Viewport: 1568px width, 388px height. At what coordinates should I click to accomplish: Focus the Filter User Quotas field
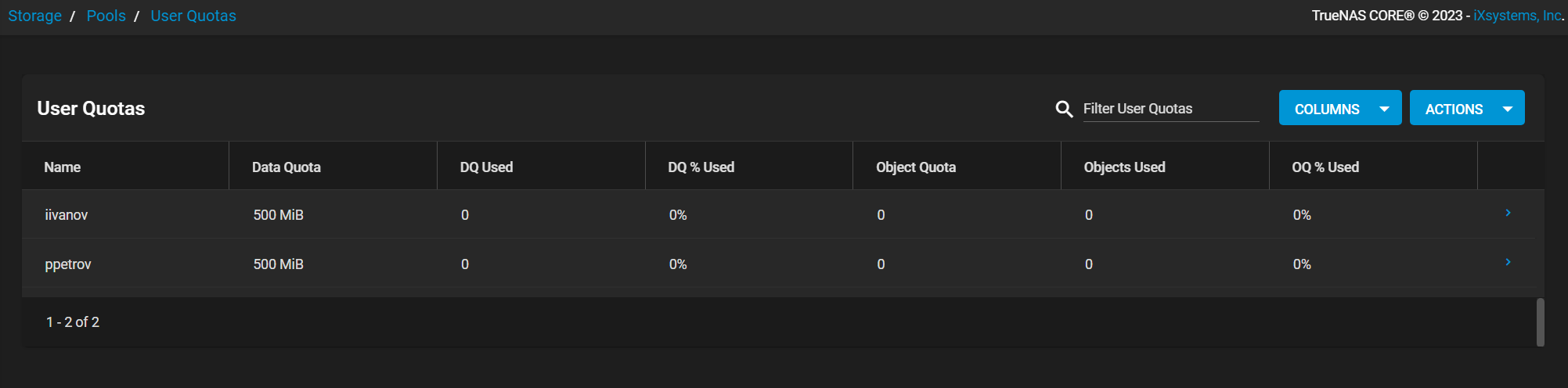pos(1171,109)
